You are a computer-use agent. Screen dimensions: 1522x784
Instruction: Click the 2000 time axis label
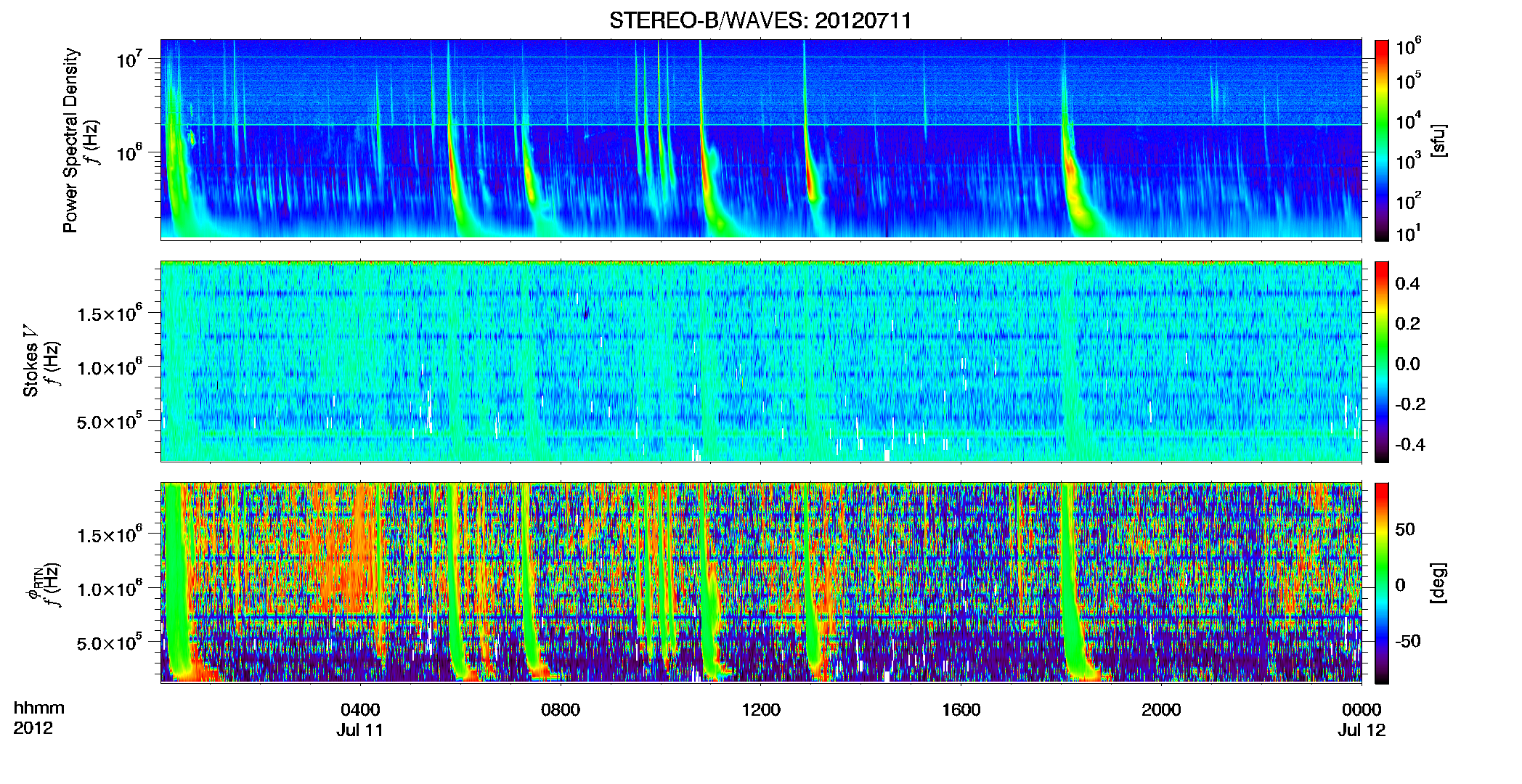coord(1161,709)
